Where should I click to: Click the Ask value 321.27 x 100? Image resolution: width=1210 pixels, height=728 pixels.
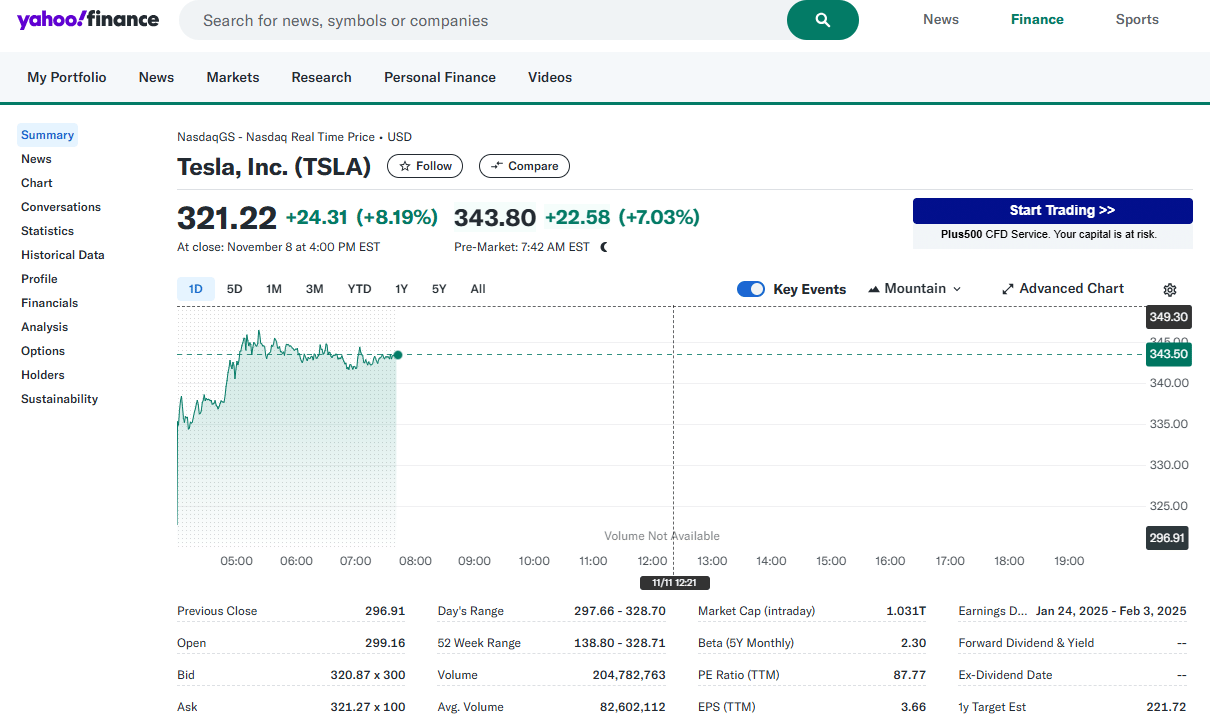coord(368,707)
